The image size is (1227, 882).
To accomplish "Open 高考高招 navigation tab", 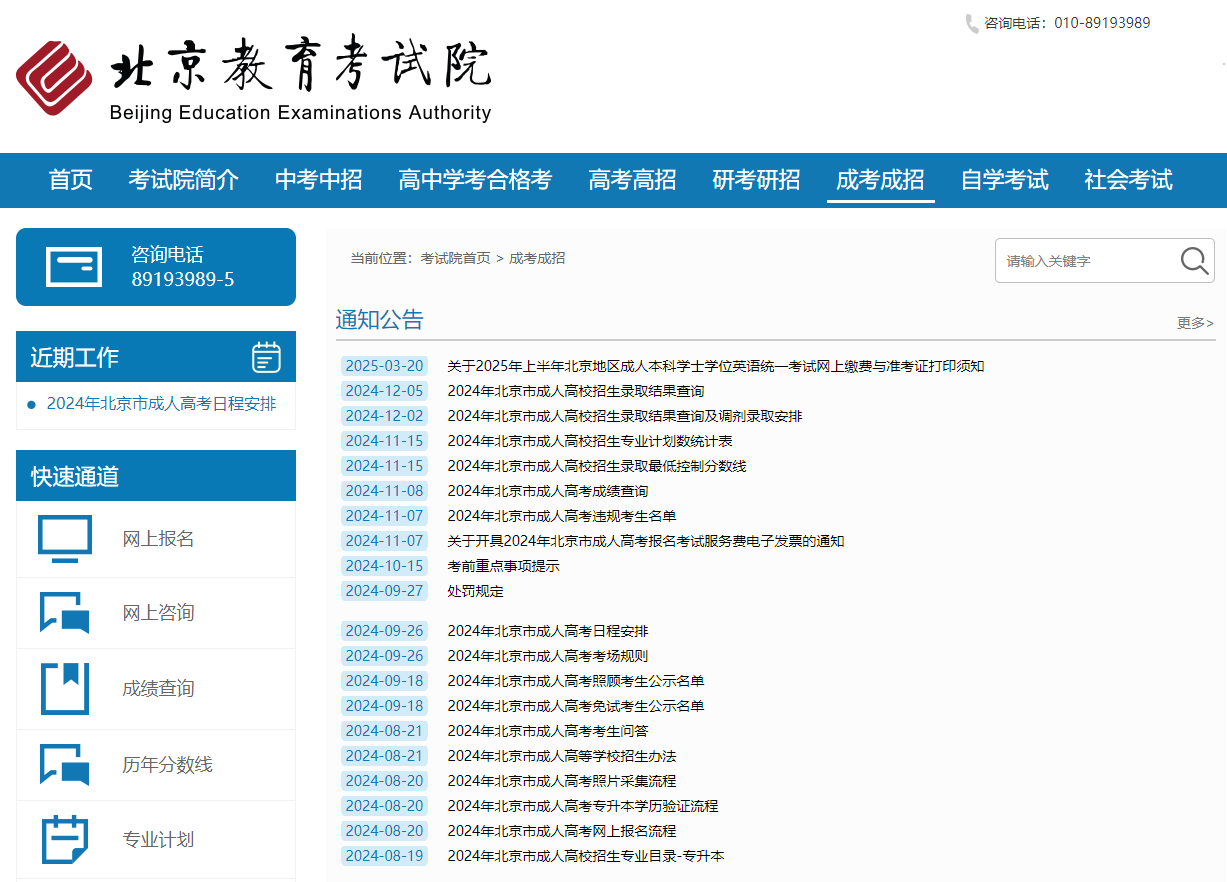I will pyautogui.click(x=632, y=180).
